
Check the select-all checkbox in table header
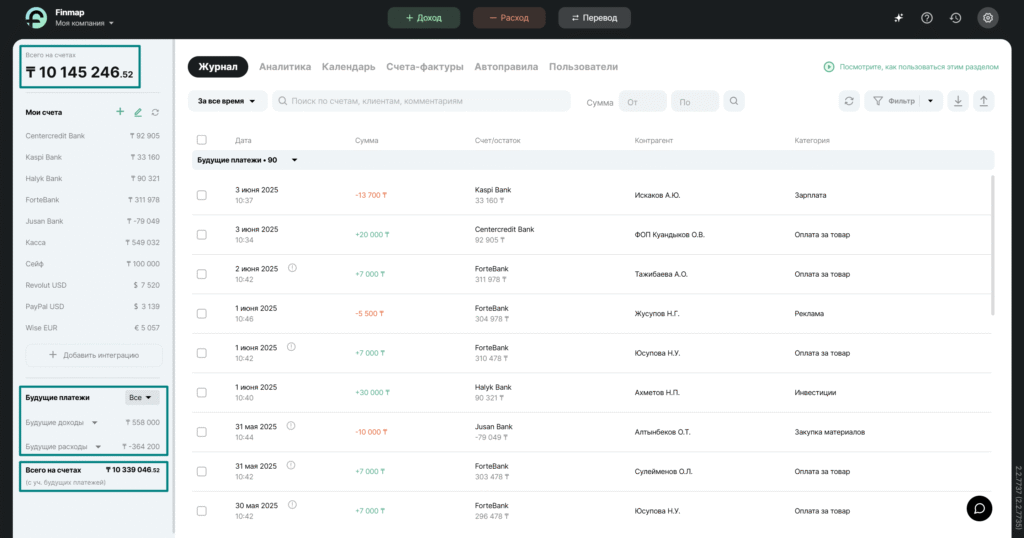click(202, 140)
